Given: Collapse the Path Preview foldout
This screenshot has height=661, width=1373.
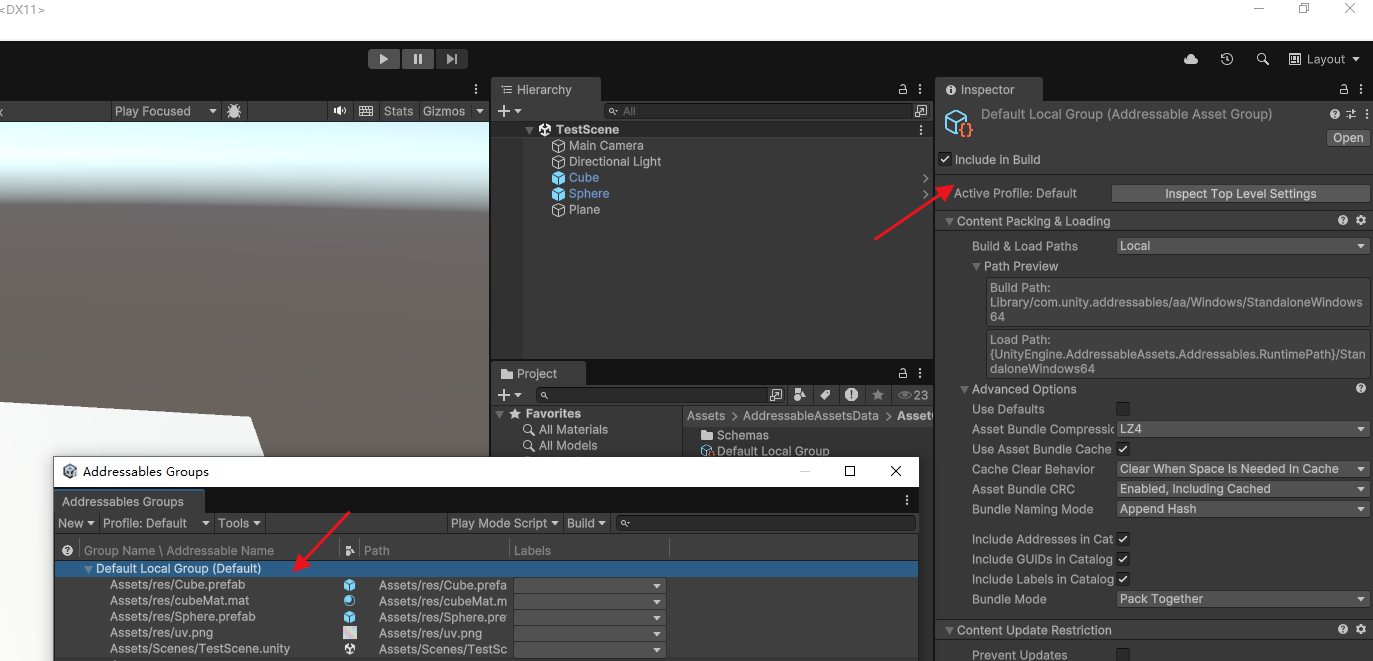Looking at the screenshot, I should [976, 267].
